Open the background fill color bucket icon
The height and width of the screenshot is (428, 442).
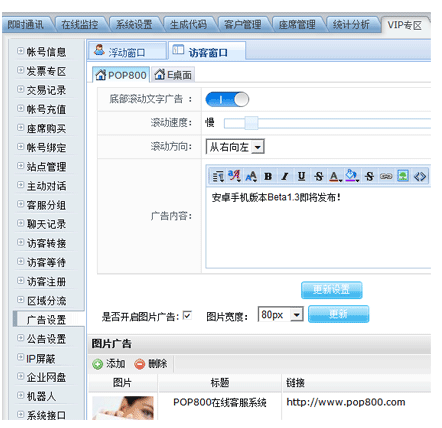(x=352, y=175)
